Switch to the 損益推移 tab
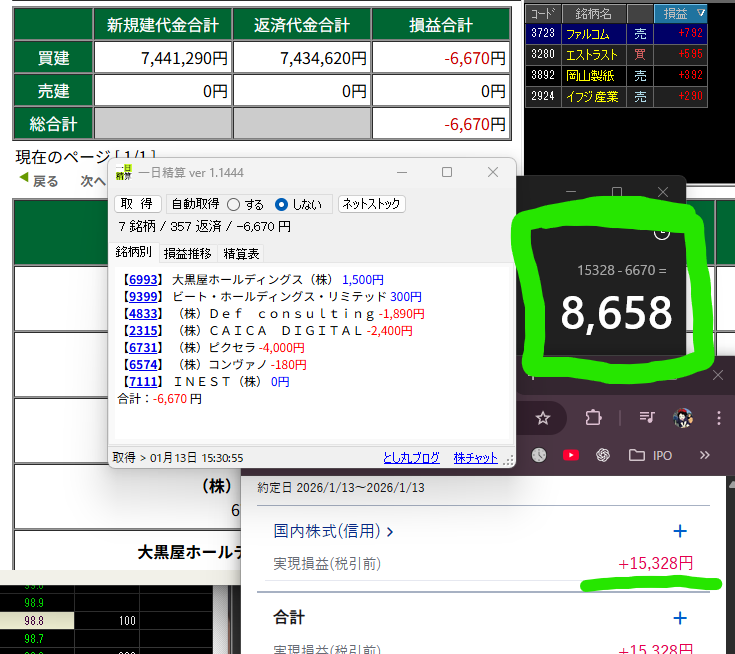The height and width of the screenshot is (654, 735). click(187, 253)
